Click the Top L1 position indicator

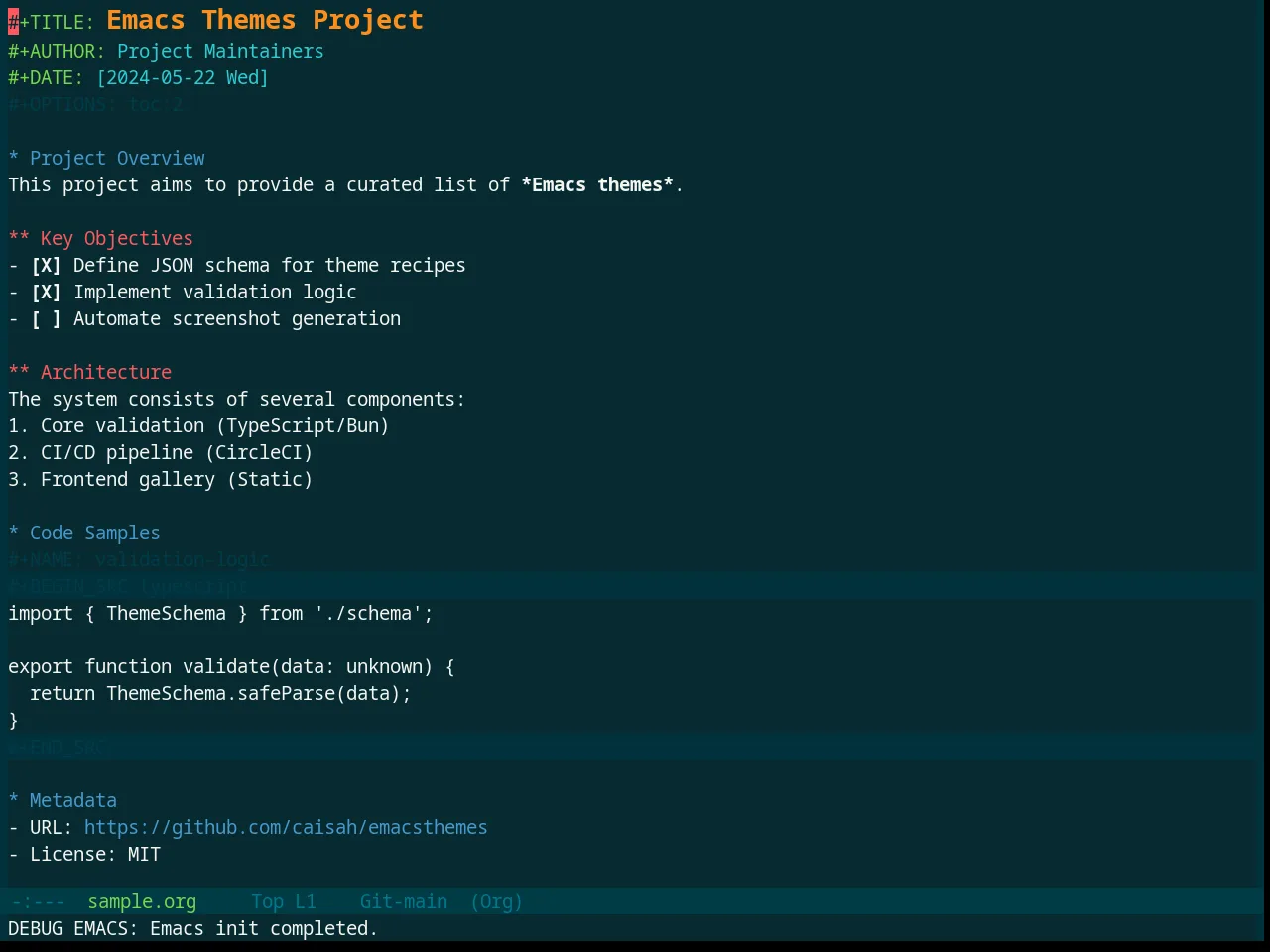pyautogui.click(x=284, y=902)
